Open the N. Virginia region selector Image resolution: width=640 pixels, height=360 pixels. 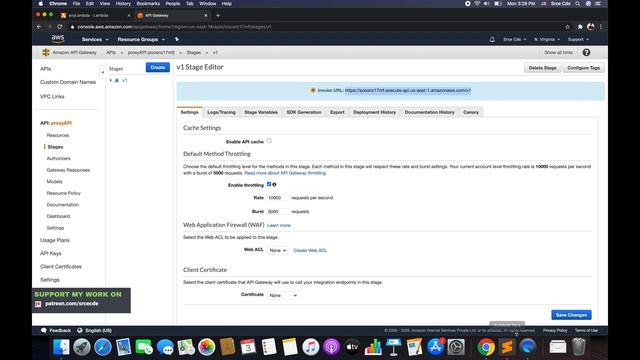(547, 40)
